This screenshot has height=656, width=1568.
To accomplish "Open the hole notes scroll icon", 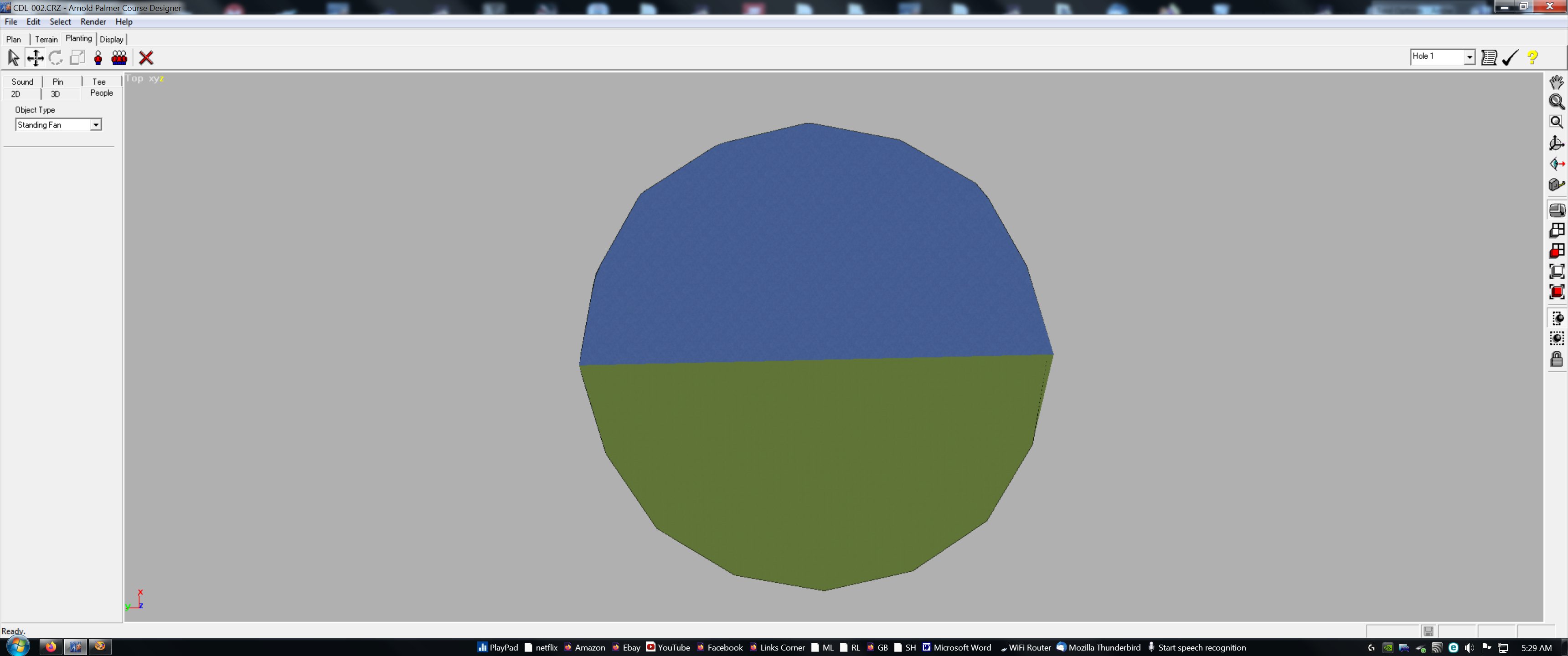I will pyautogui.click(x=1490, y=57).
